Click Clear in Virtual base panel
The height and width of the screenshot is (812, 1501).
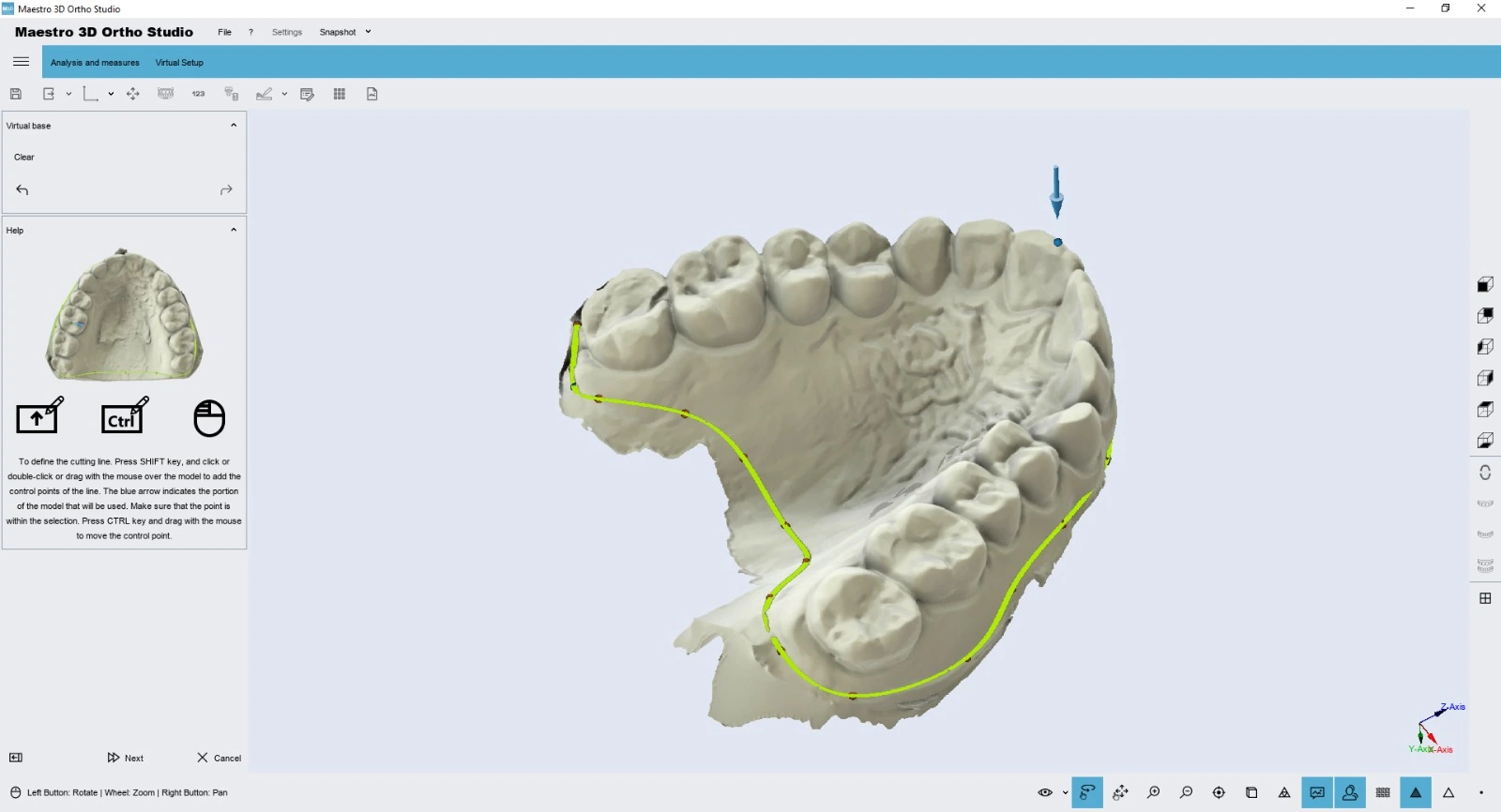click(x=24, y=158)
